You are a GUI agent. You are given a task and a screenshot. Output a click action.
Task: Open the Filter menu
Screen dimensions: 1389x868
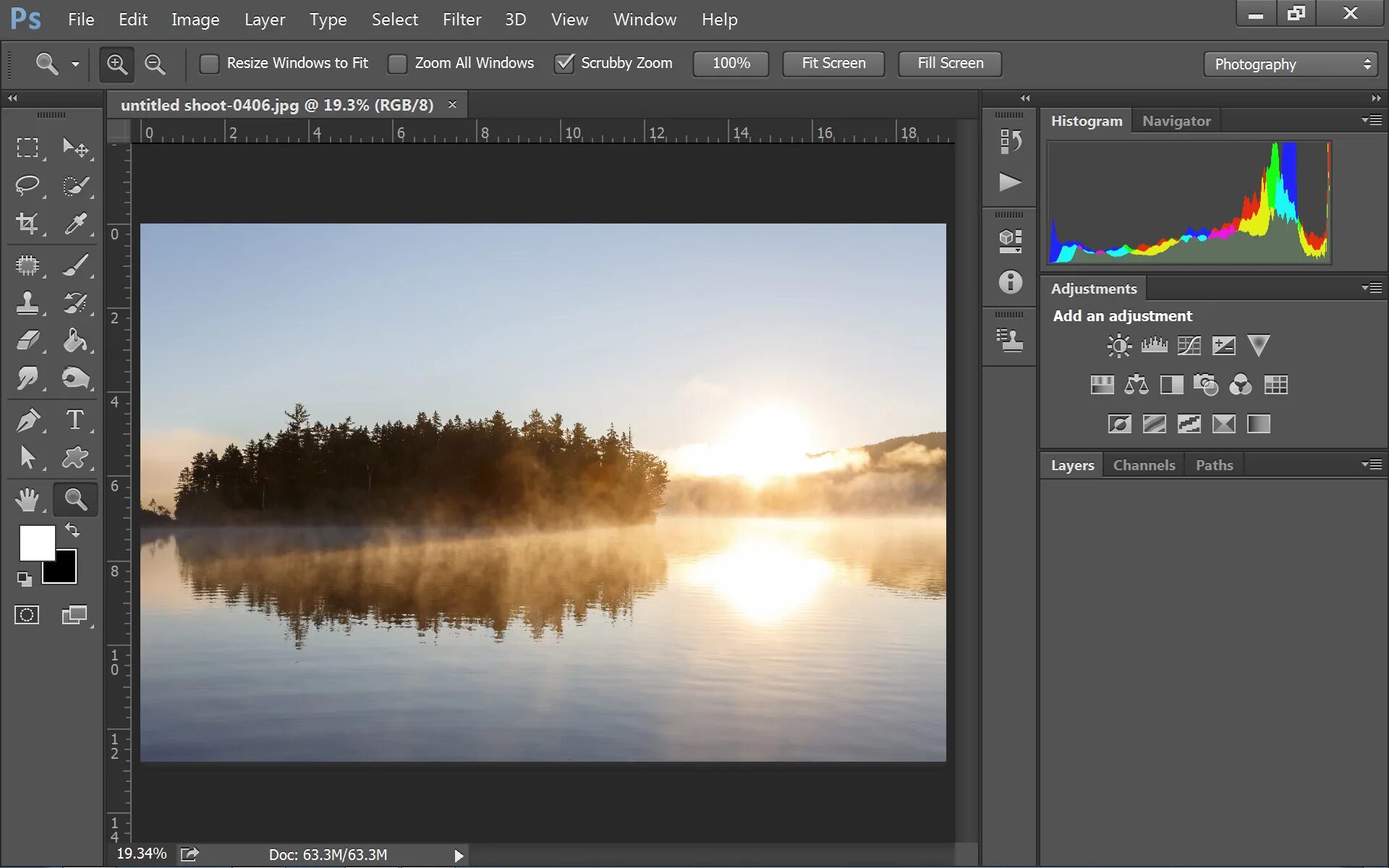[x=460, y=19]
